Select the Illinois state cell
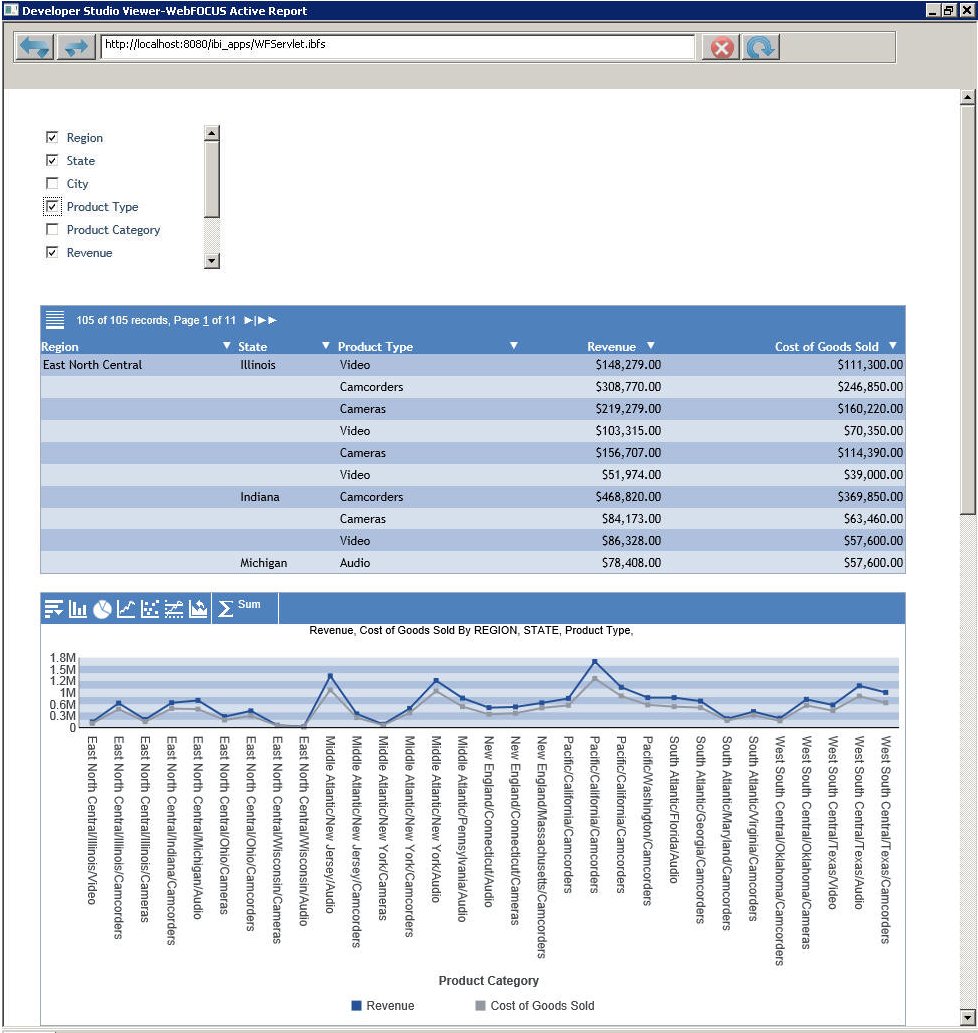This screenshot has height=1033, width=978. [x=258, y=365]
